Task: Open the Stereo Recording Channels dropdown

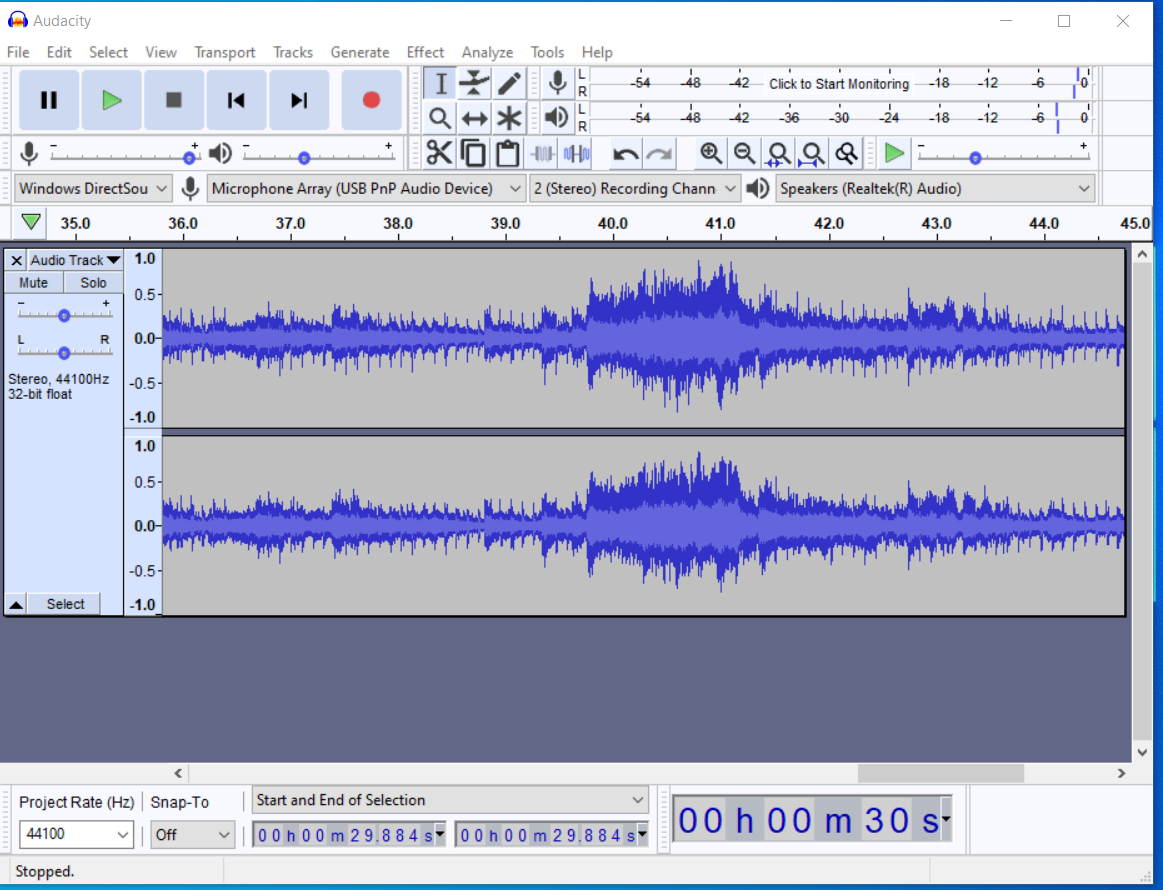Action: point(635,188)
